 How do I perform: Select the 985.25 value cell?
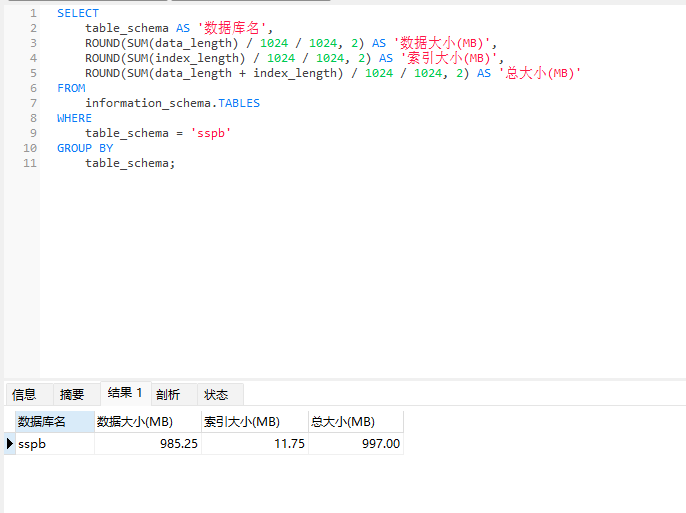pyautogui.click(x=148, y=443)
